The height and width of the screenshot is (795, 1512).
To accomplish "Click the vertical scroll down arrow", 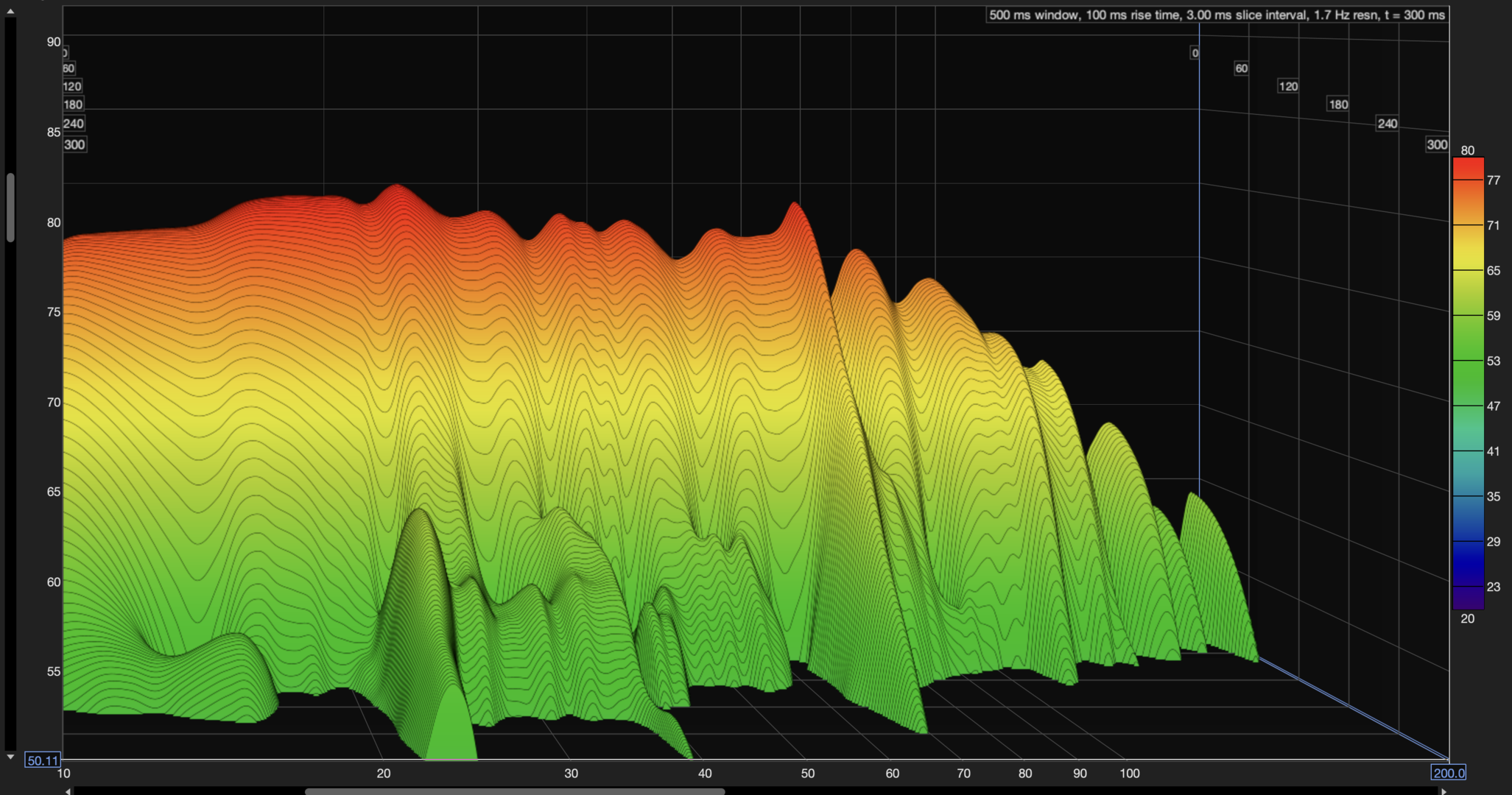I will coord(10,757).
